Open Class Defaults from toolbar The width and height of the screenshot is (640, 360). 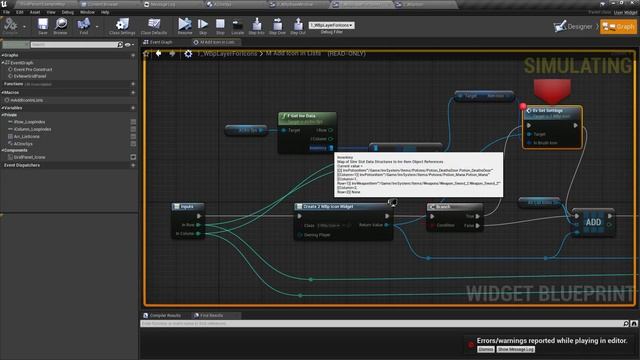pos(153,26)
